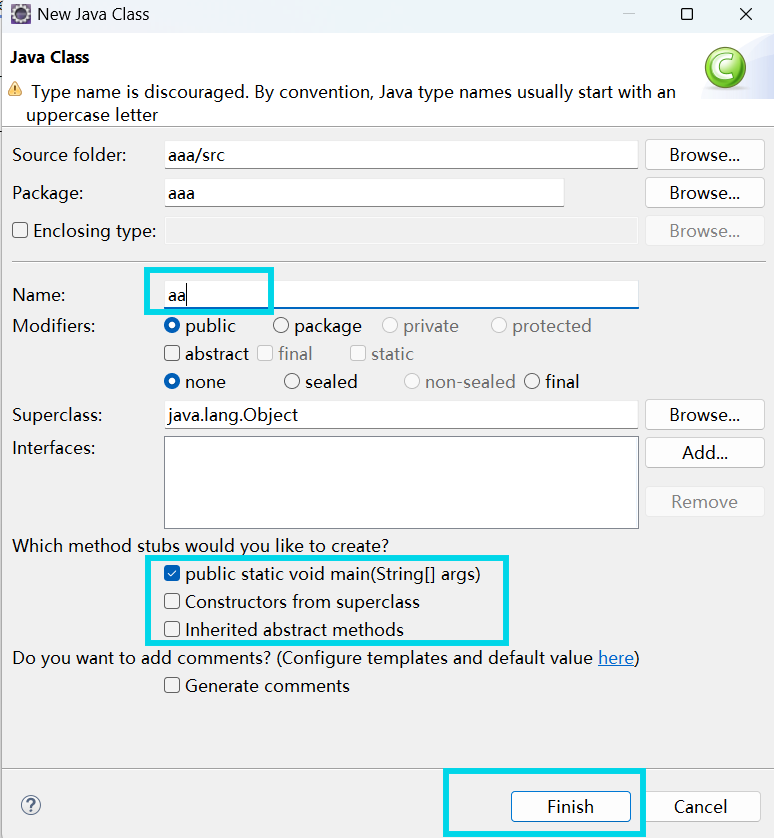Enable 'Generate comments'
Screen dimensions: 774x838
pos(171,686)
